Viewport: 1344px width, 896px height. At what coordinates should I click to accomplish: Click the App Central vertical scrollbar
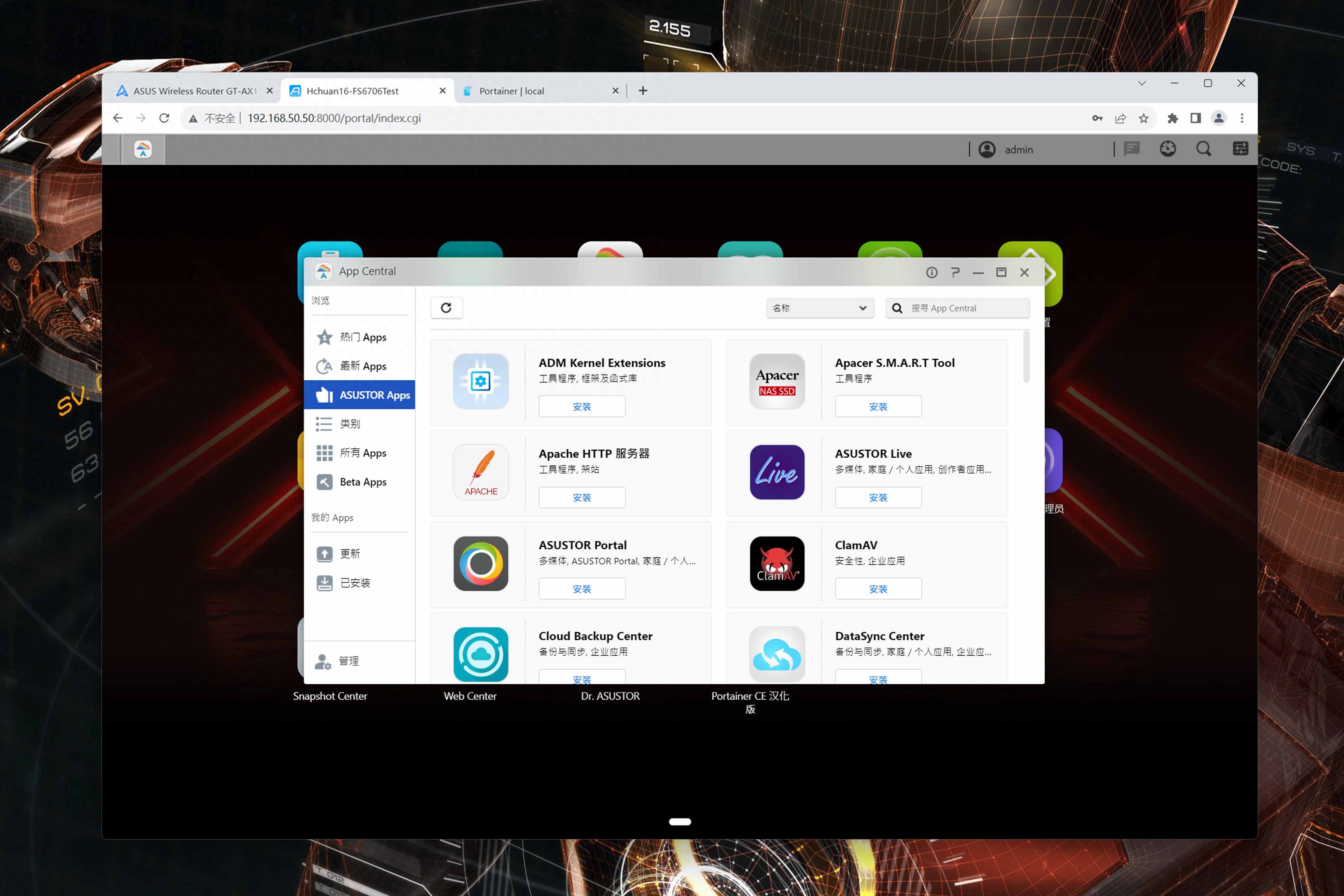coord(1026,357)
